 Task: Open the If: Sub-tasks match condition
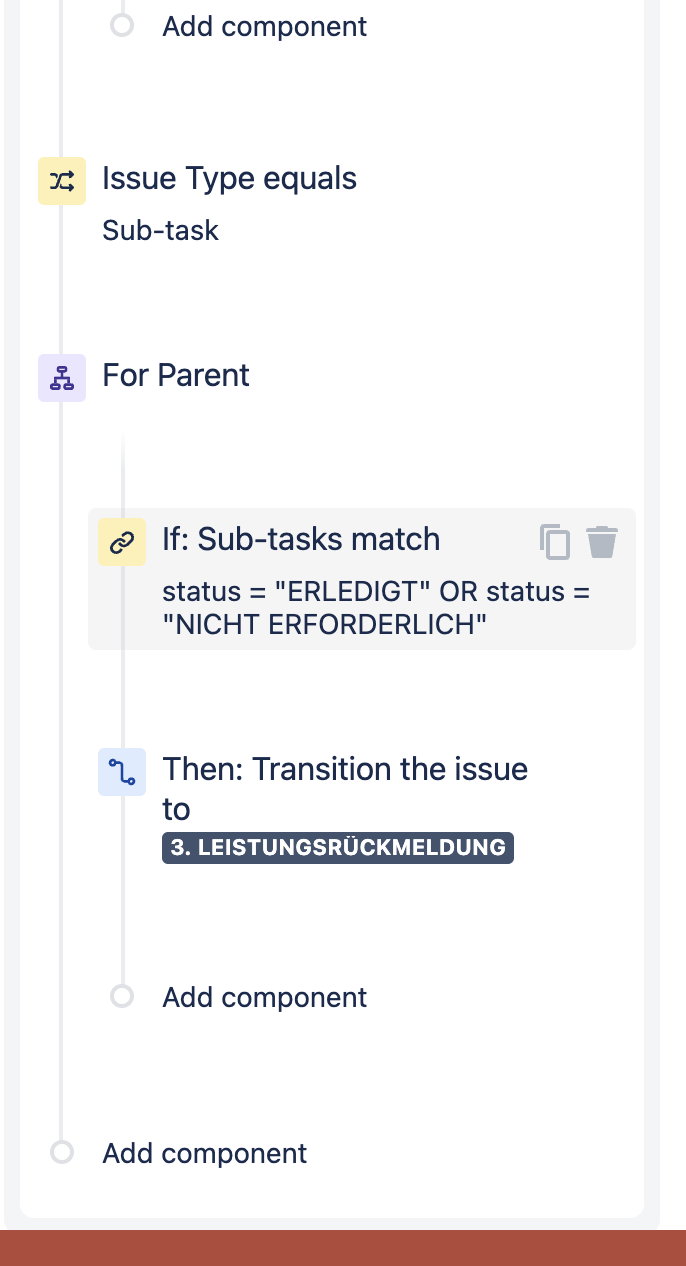point(301,539)
